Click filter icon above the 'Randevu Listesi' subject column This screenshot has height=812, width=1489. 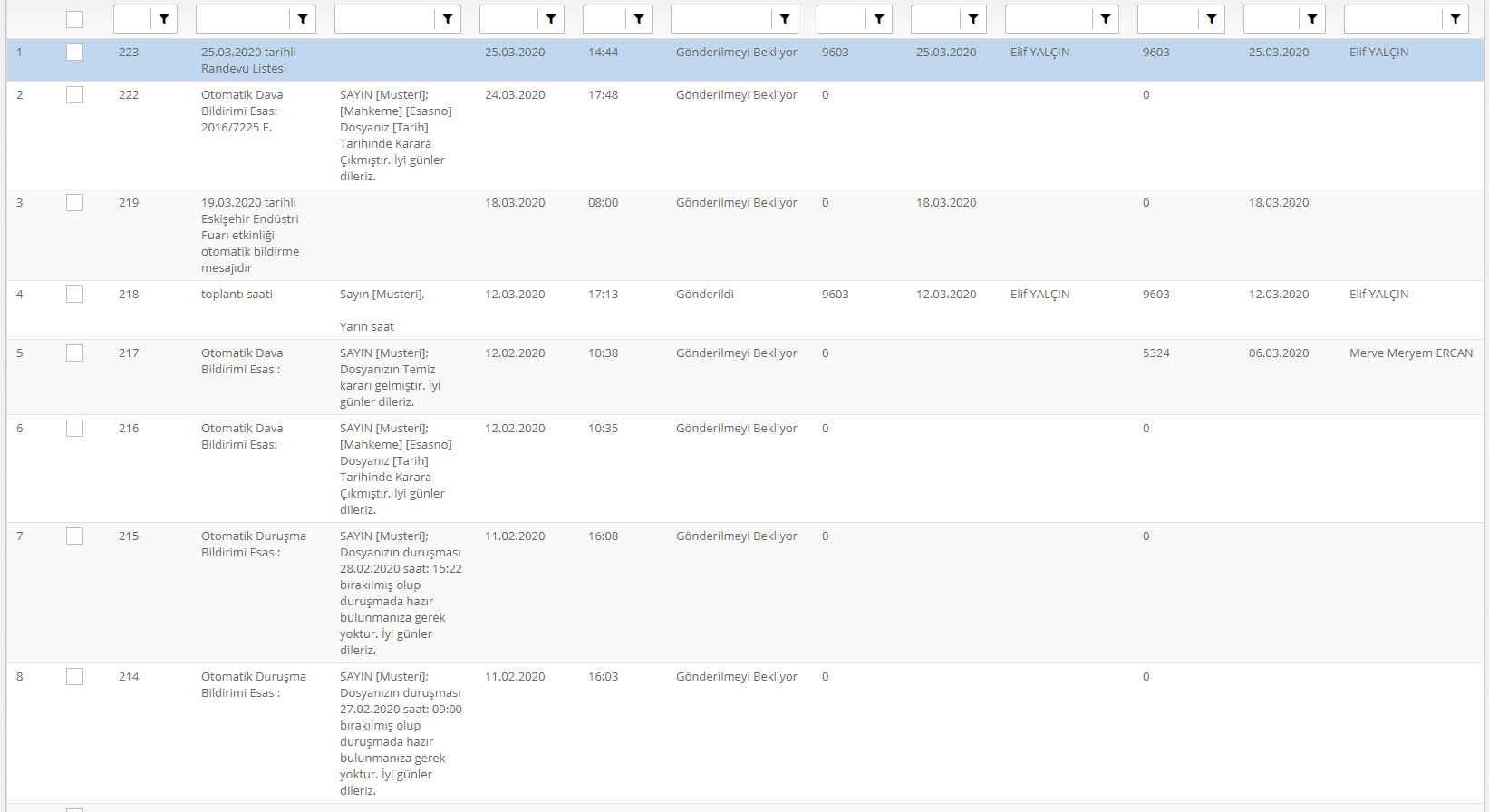coord(303,19)
